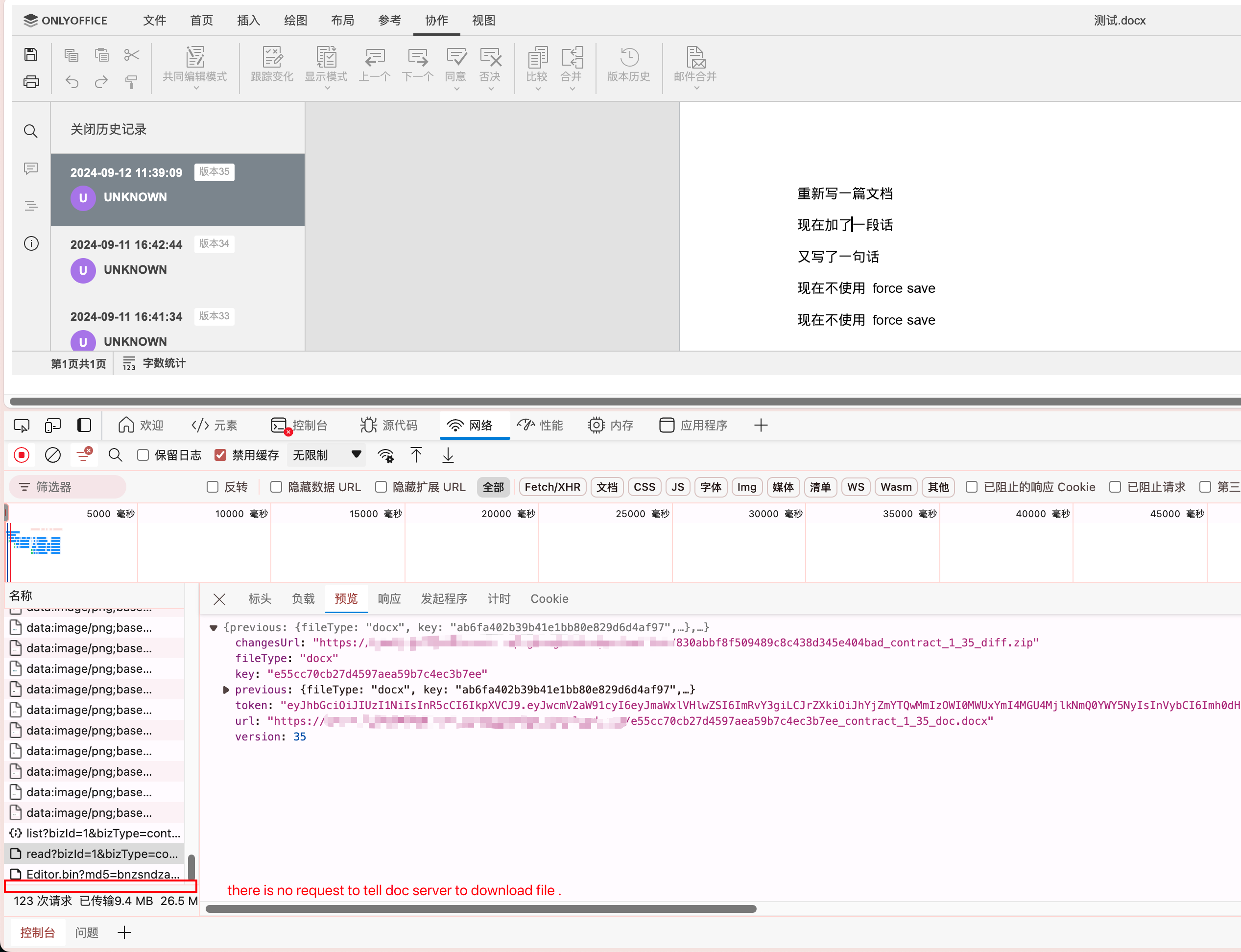
Task: Click the preview panel horizontal scrollbar
Action: (481, 909)
